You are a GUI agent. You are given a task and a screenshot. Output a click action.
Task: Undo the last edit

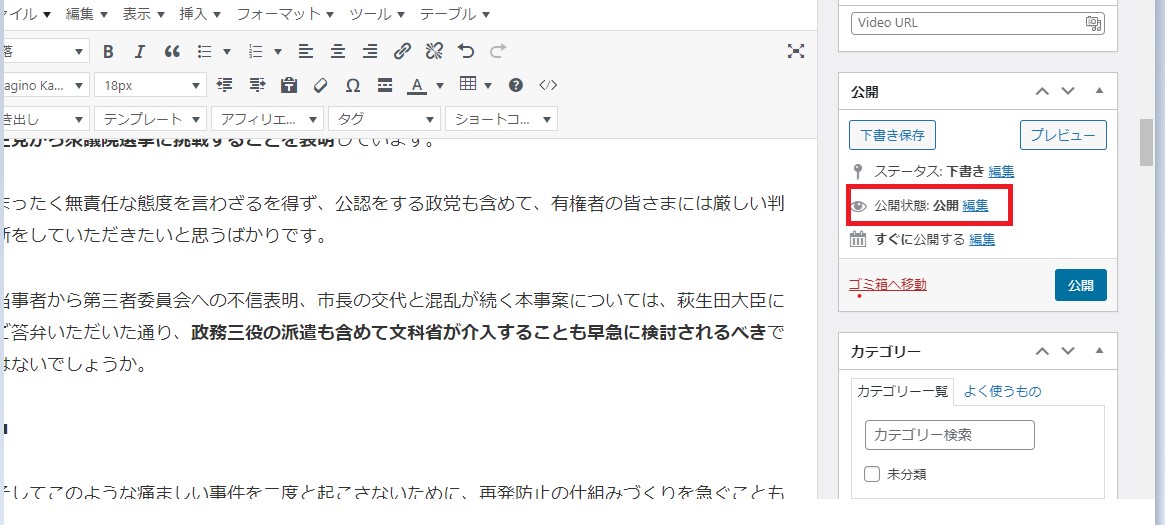click(465, 51)
